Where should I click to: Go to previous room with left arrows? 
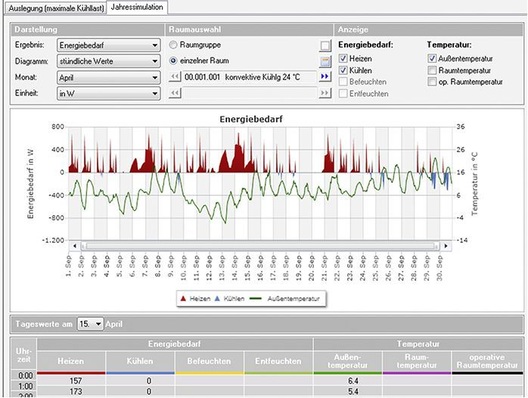[175, 77]
